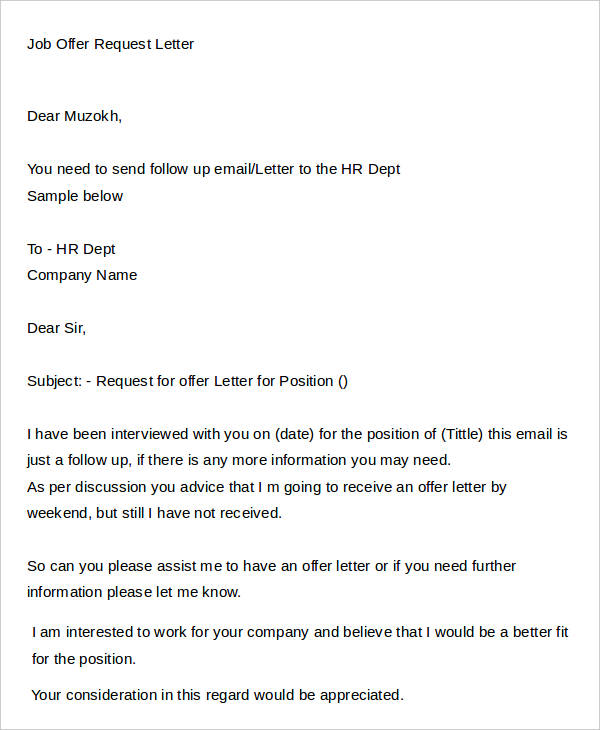Click the 'You need to send follow up' line
The image size is (600, 730).
click(214, 169)
